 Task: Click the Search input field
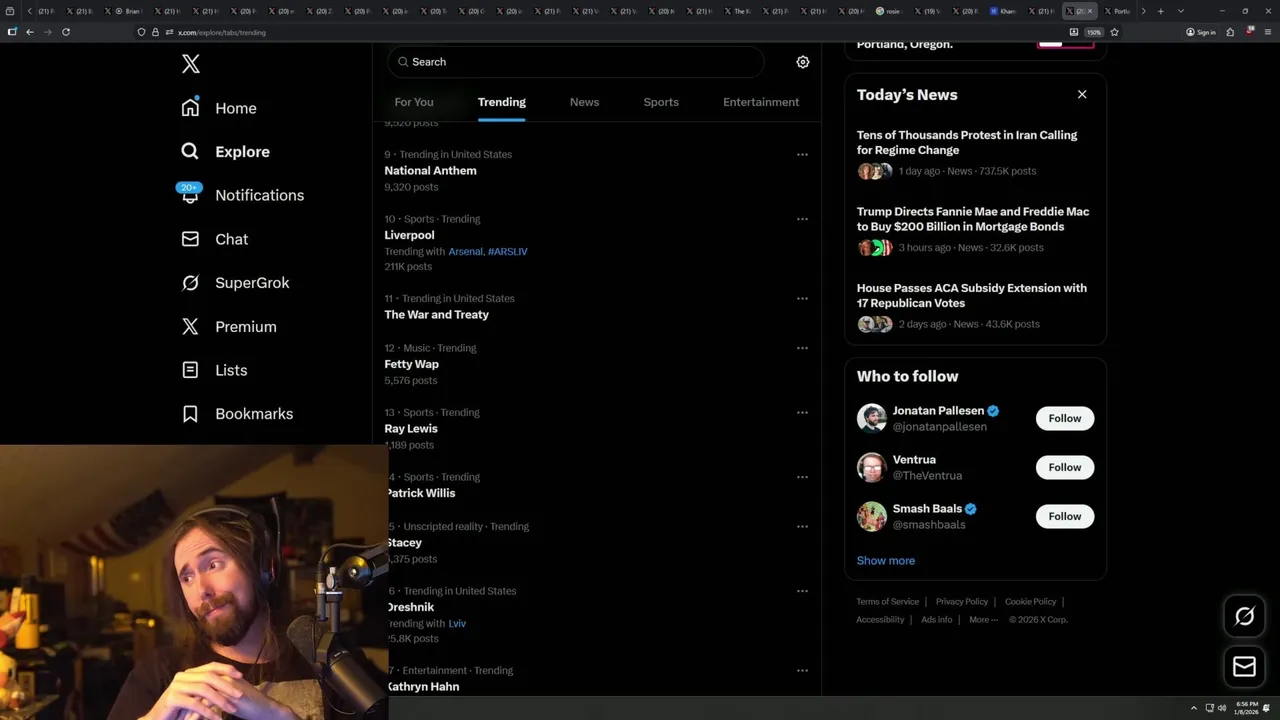click(576, 62)
